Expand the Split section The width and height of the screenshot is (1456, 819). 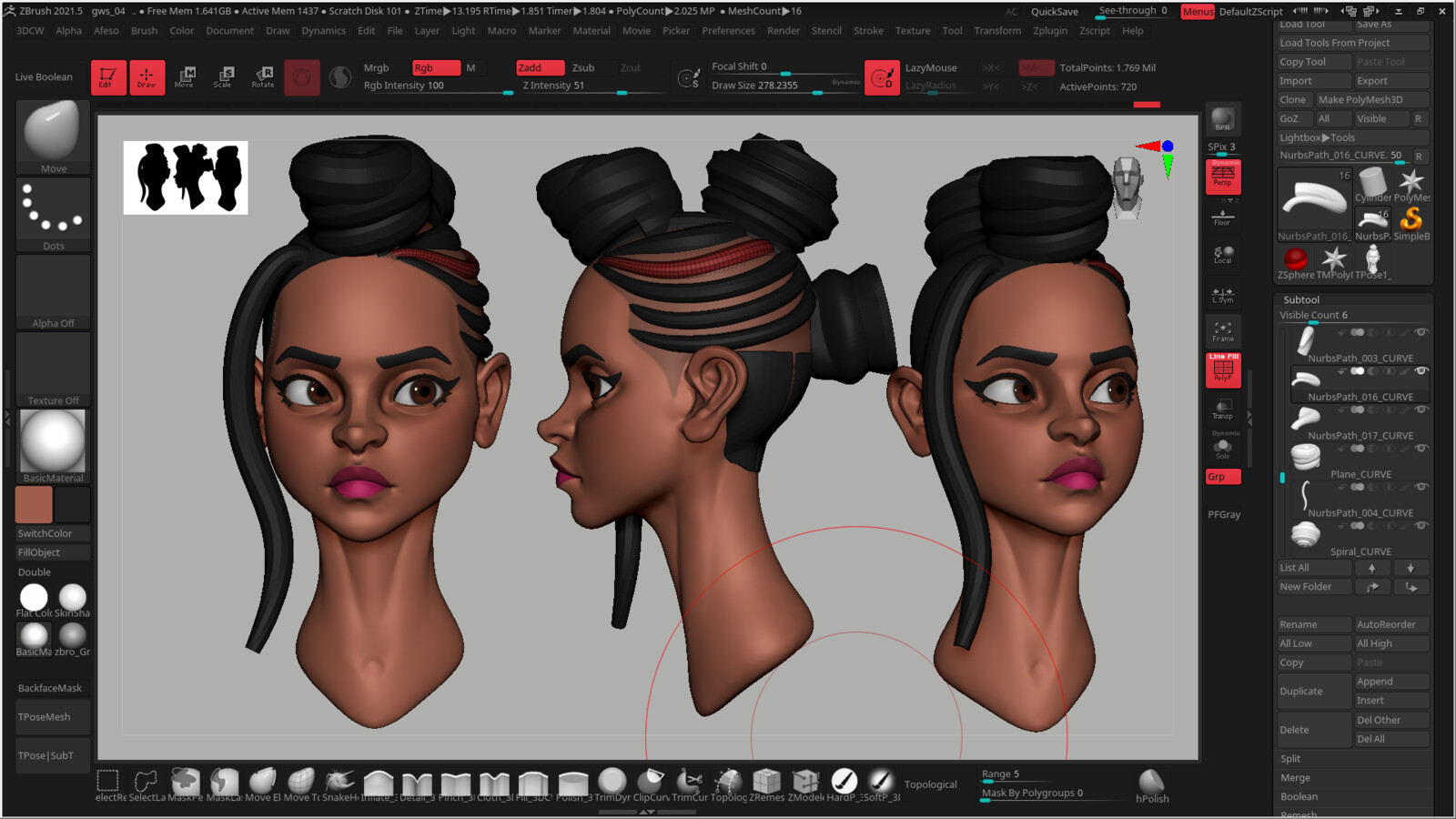(x=1290, y=759)
